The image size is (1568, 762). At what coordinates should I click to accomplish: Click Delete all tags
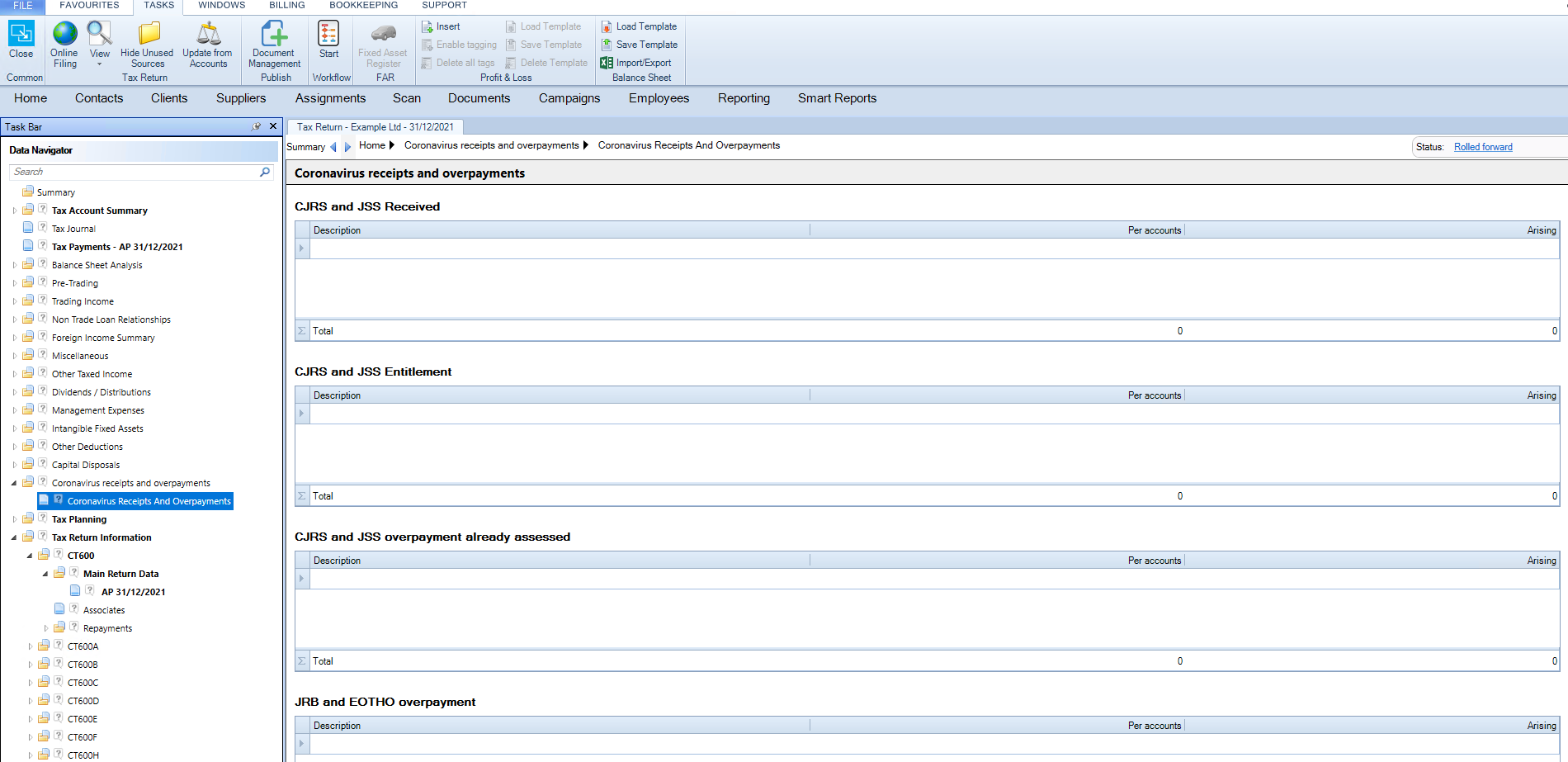click(x=458, y=63)
